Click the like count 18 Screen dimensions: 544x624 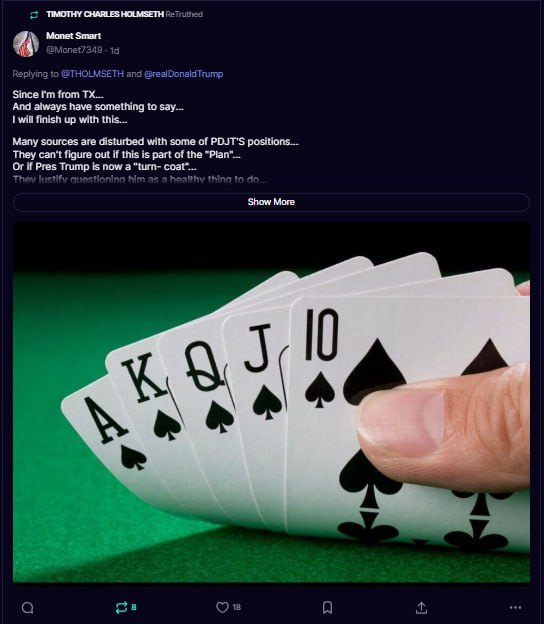coord(236,607)
